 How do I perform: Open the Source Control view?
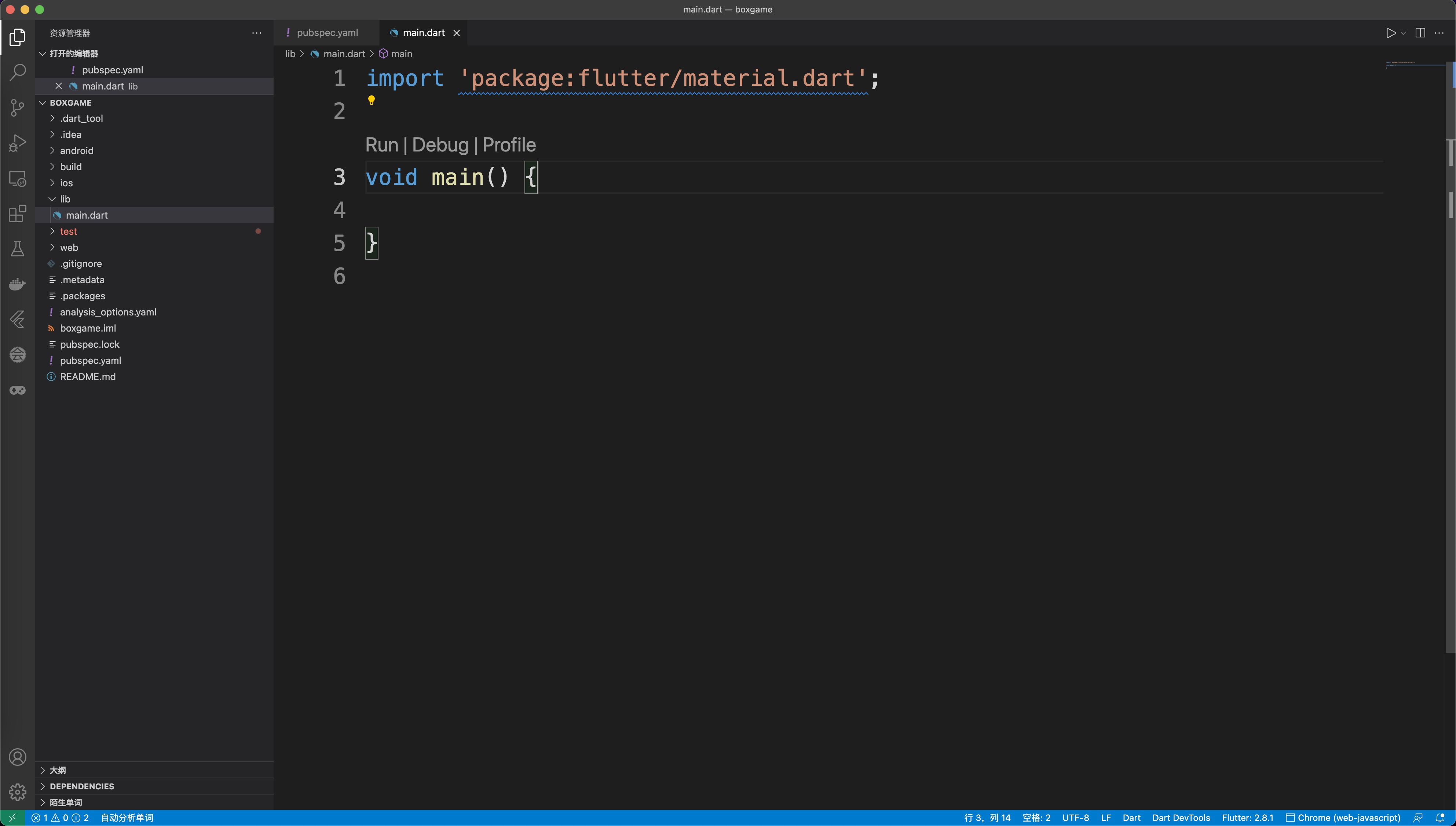18,107
